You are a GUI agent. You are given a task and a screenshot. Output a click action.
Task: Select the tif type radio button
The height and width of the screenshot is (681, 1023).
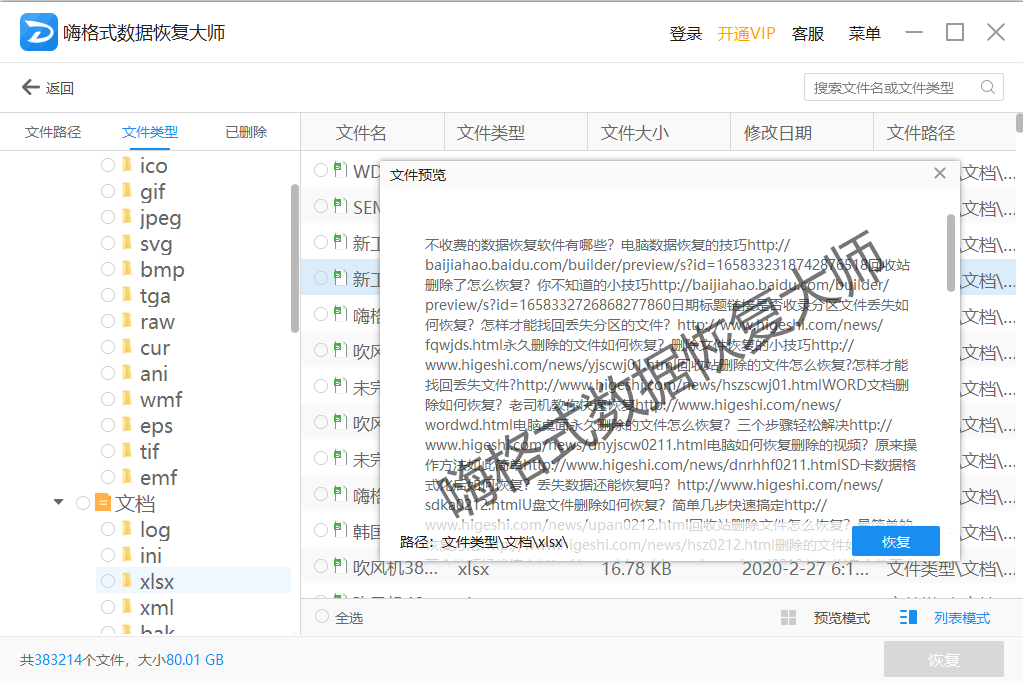[x=108, y=451]
